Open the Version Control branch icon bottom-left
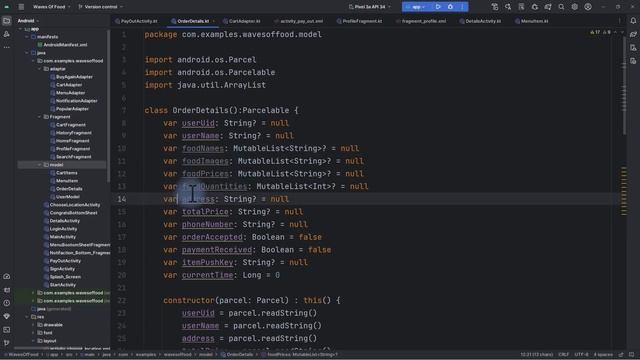 click(x=7, y=343)
